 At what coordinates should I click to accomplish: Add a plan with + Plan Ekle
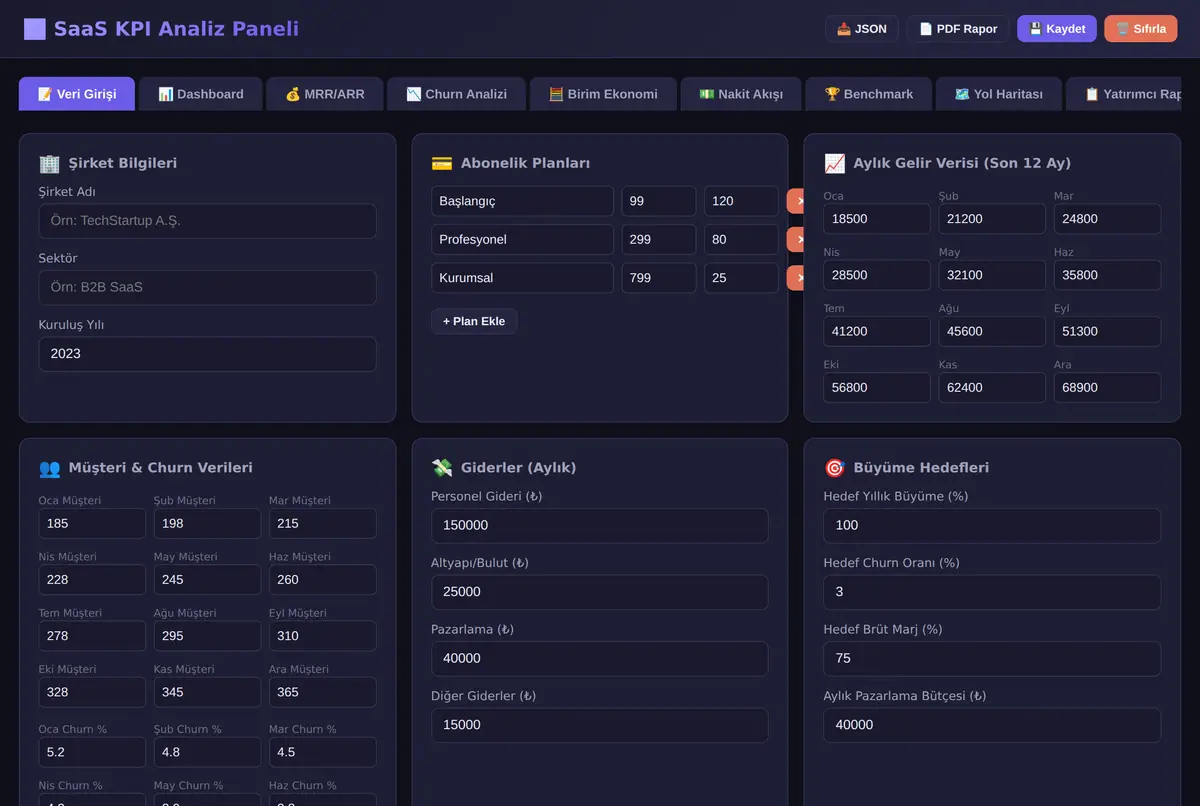point(474,321)
